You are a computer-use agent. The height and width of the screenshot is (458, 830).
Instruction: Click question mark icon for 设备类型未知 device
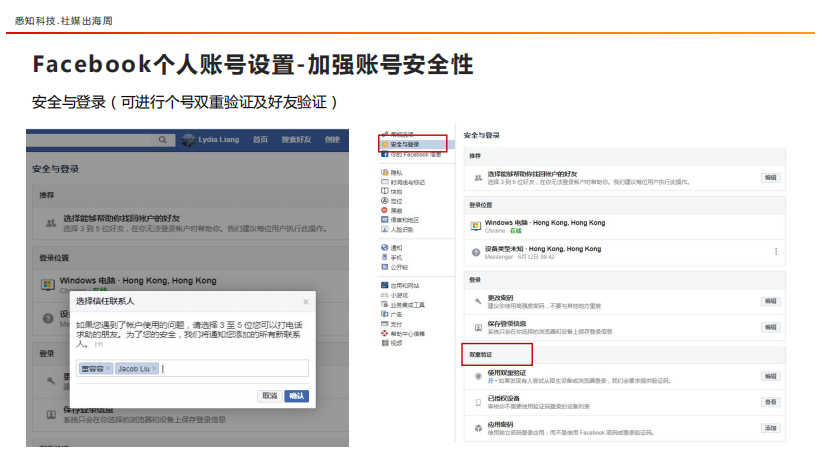pyautogui.click(x=476, y=253)
